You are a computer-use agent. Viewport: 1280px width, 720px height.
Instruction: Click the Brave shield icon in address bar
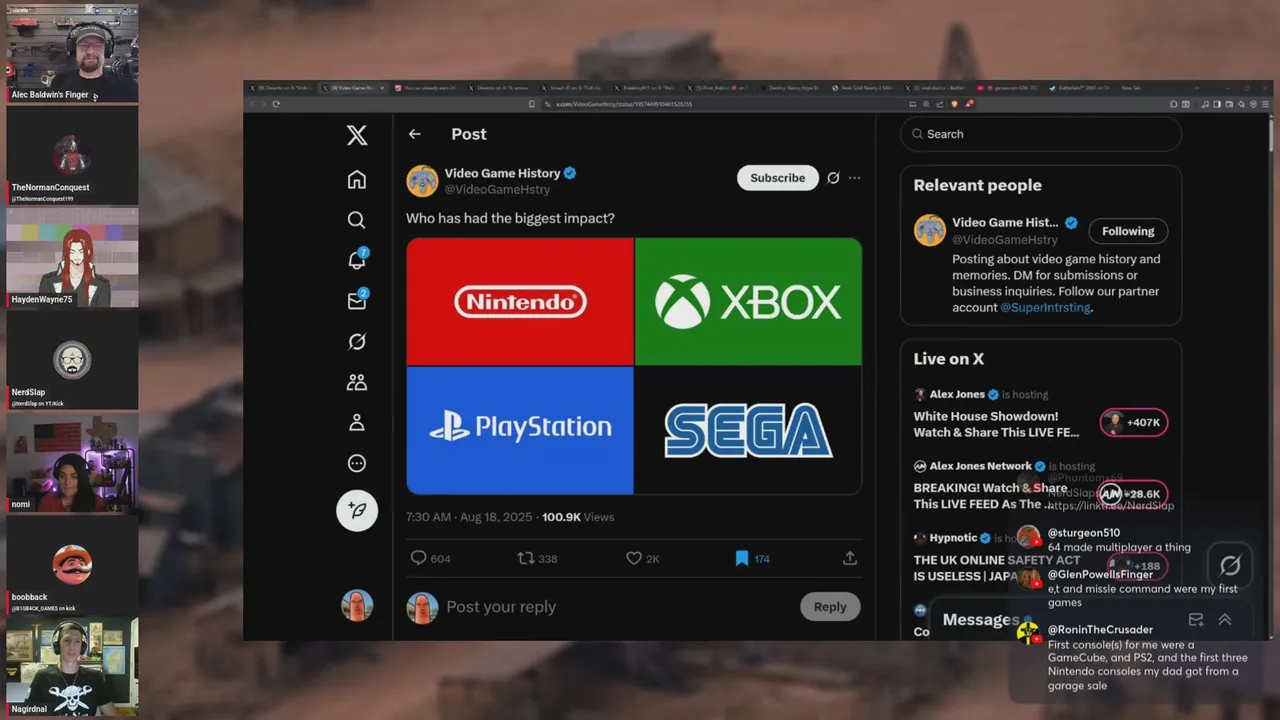(x=954, y=104)
